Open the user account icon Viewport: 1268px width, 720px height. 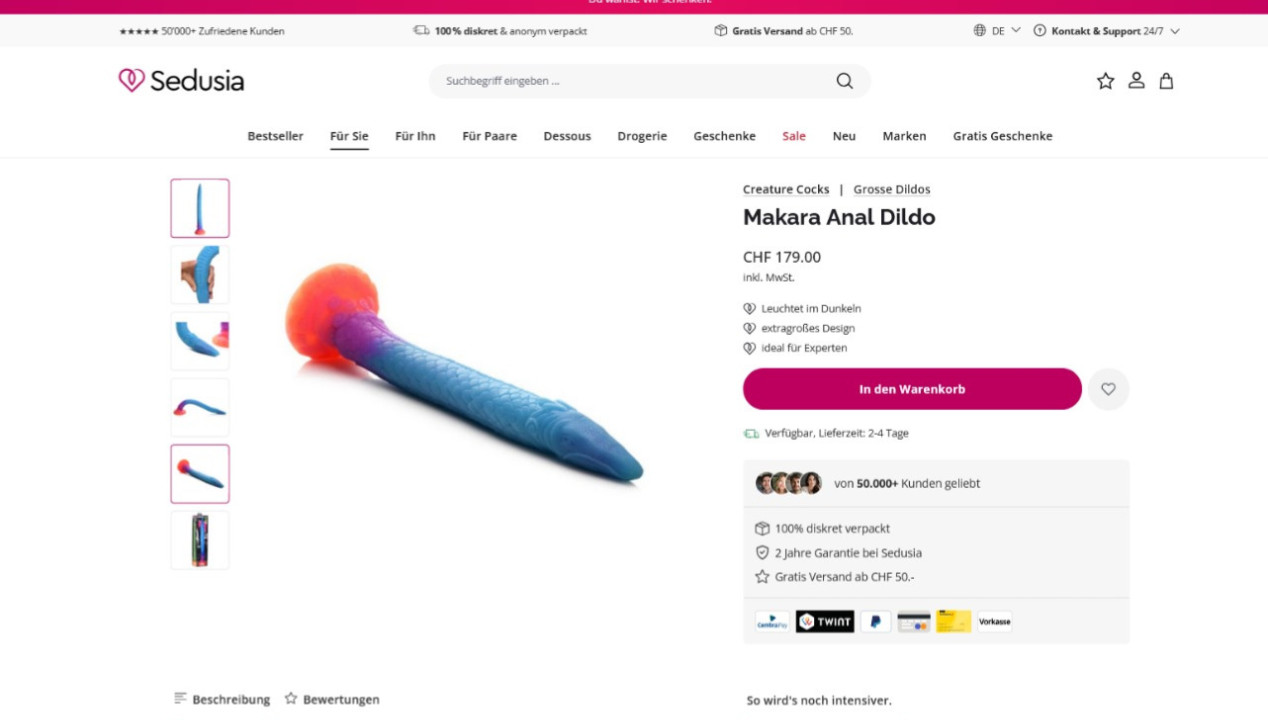tap(1136, 81)
